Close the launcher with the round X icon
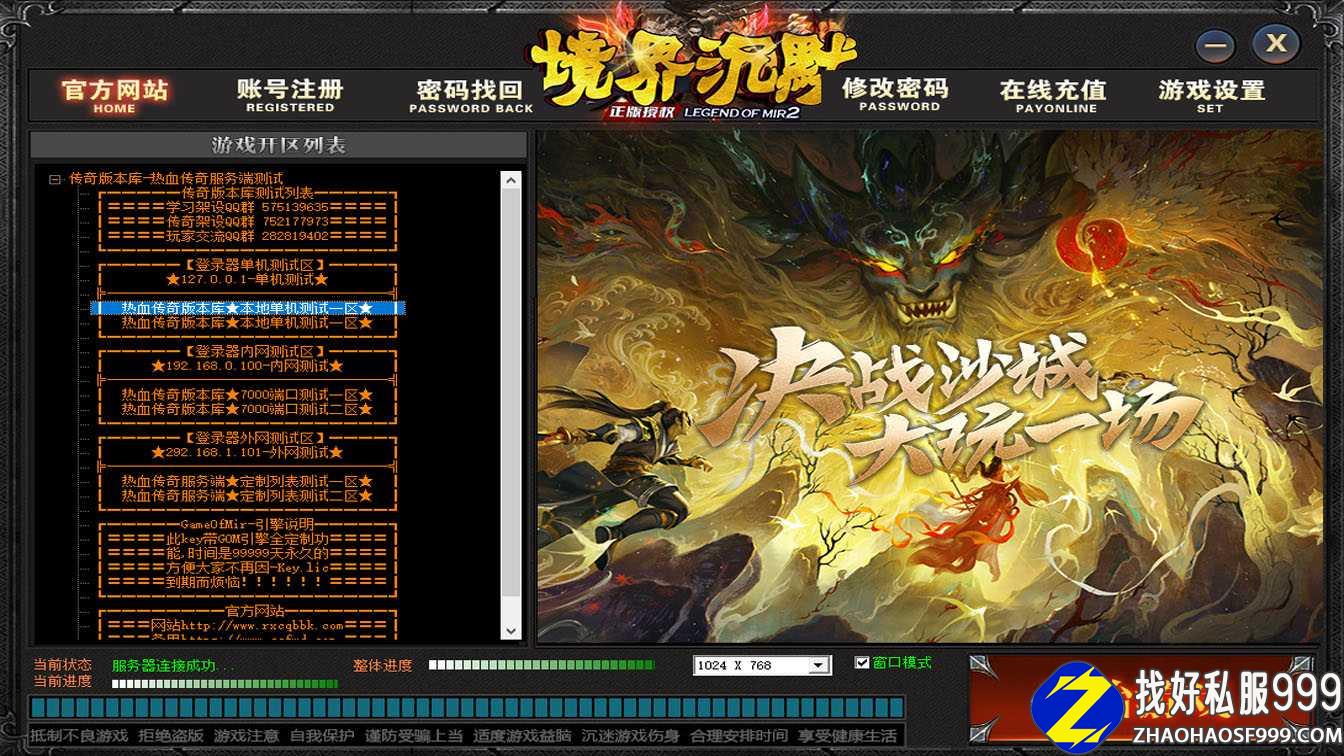Image resolution: width=1344 pixels, height=756 pixels. tap(1275, 44)
